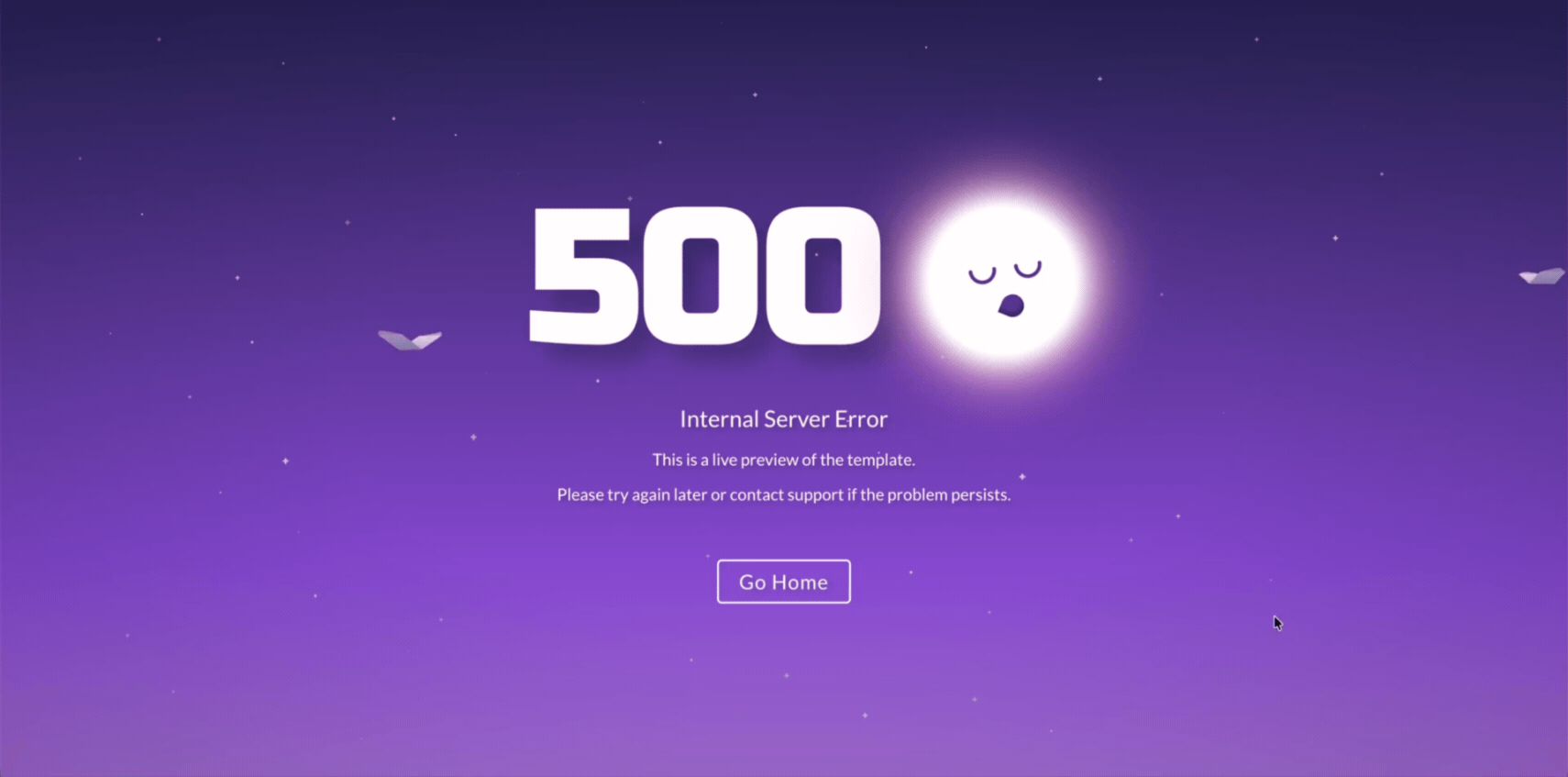Click the sleeping moon face
Viewport: 1568px width, 777px height.
point(1003,279)
